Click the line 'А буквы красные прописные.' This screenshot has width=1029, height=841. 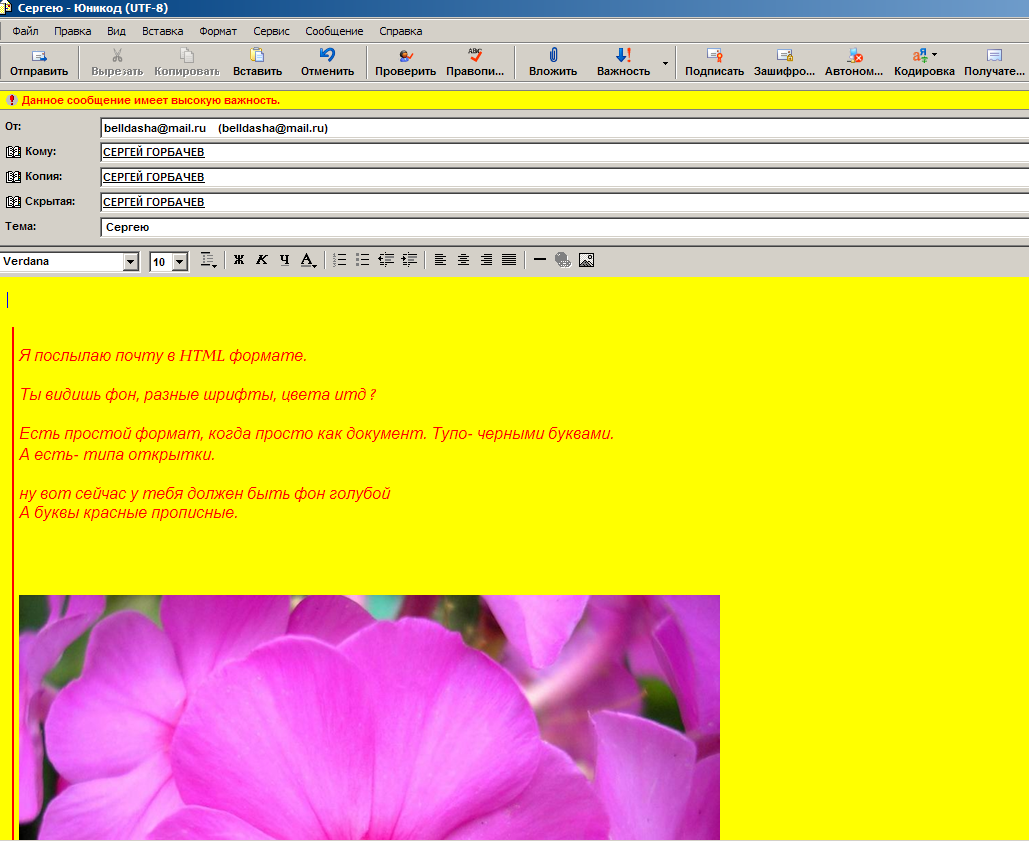[129, 512]
